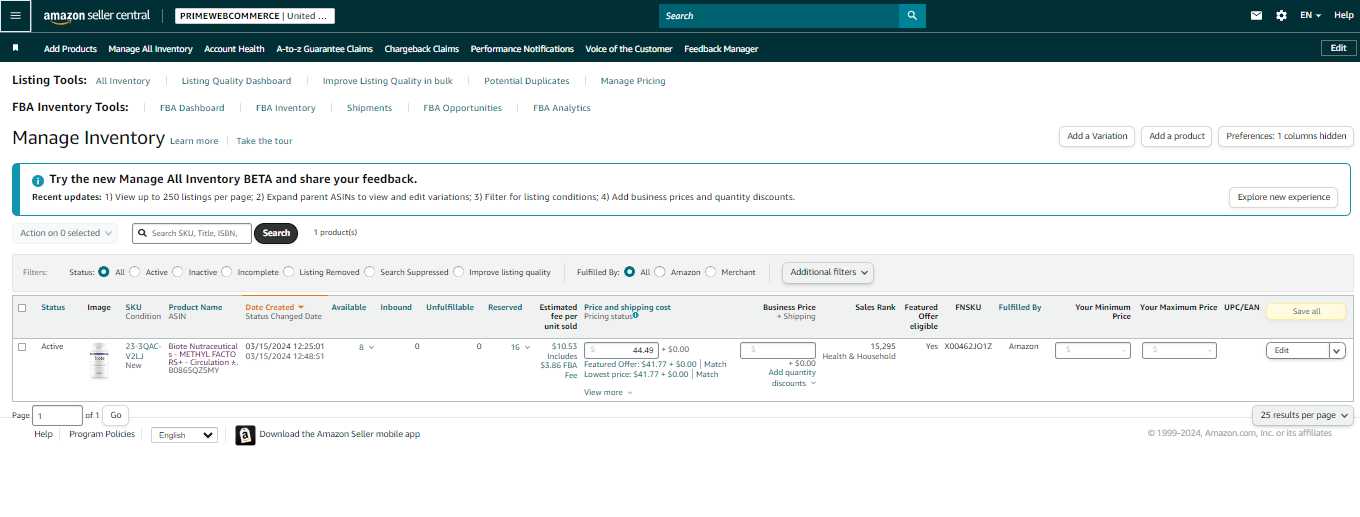This screenshot has height=517, width=1360.
Task: Tick the select-all checkbox in table header
Action: [x=22, y=308]
